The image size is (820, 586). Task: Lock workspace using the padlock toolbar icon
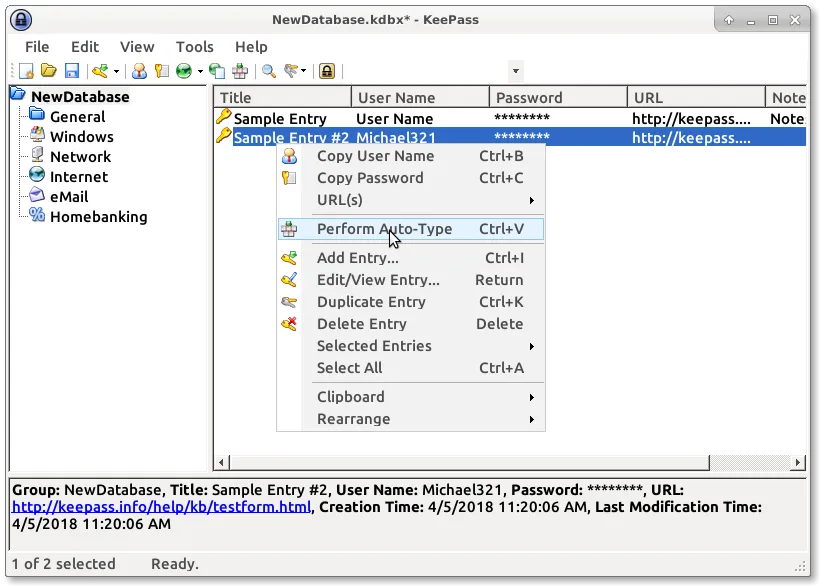[x=326, y=71]
